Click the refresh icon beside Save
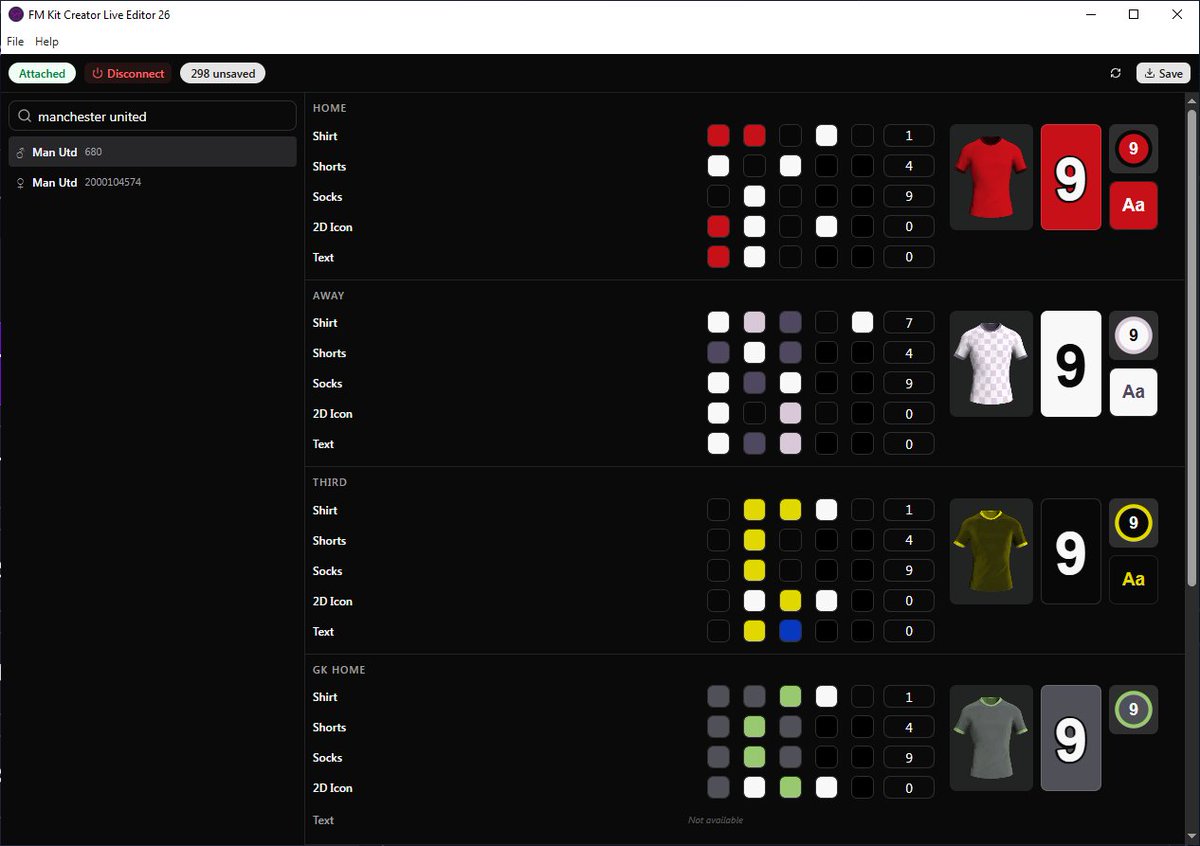Screen dimensions: 1200x846 [x=1115, y=73]
